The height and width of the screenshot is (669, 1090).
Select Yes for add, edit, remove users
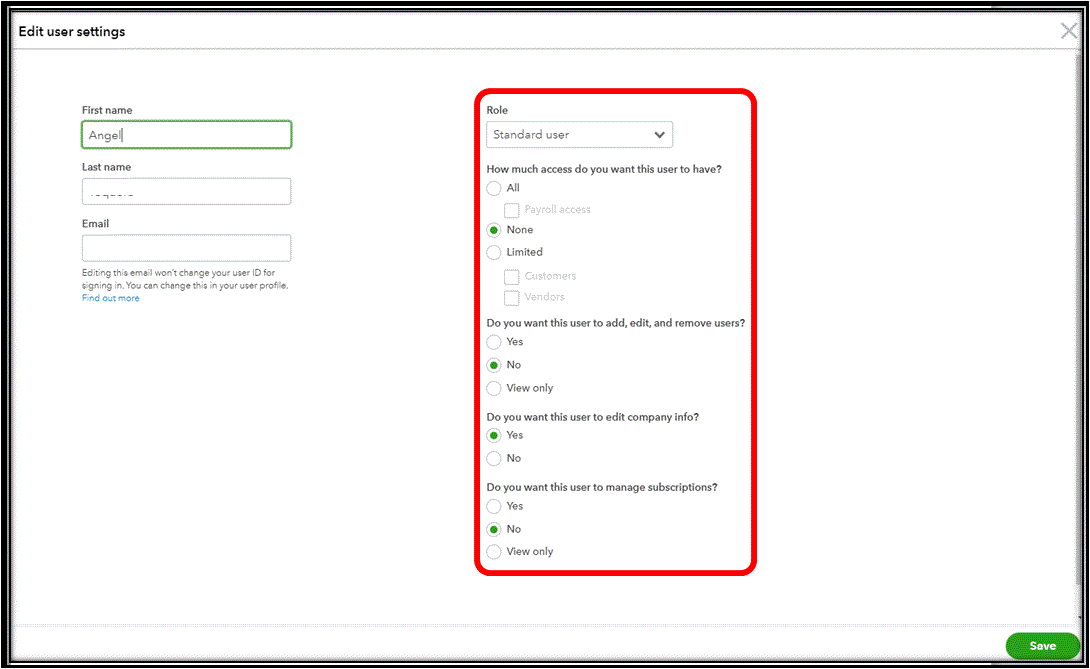click(494, 341)
